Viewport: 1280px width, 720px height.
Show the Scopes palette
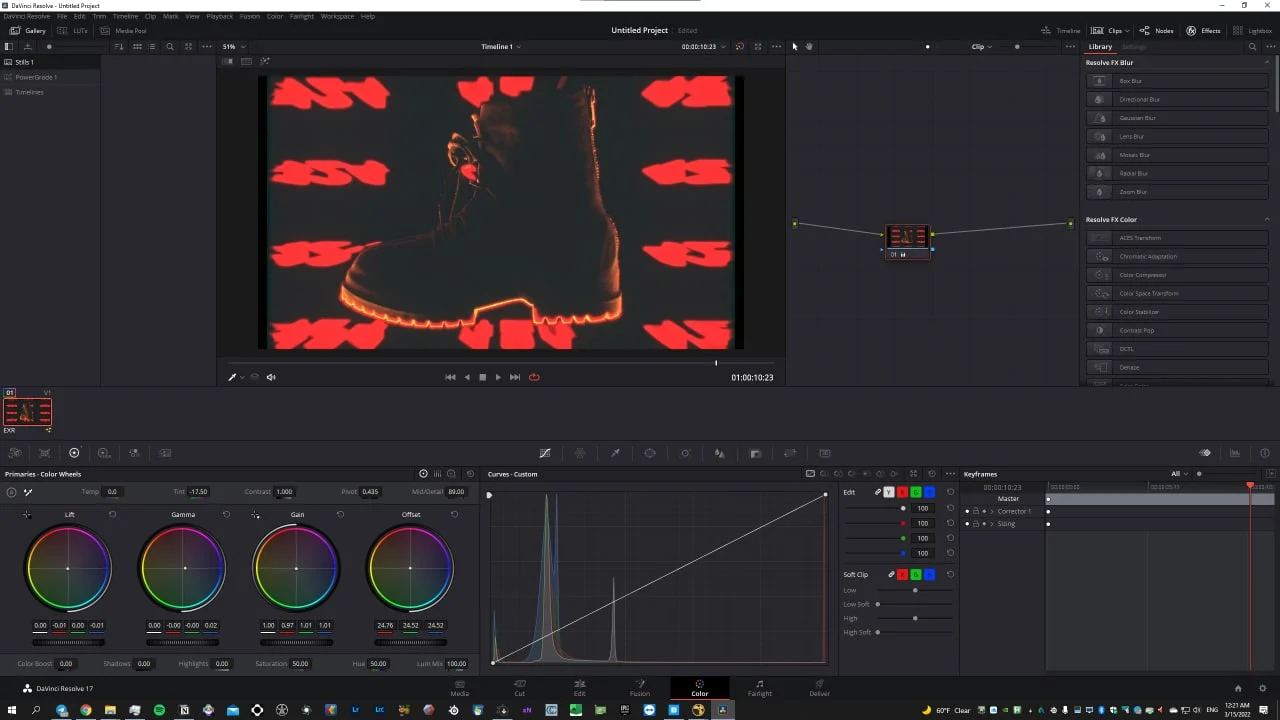[1235, 453]
